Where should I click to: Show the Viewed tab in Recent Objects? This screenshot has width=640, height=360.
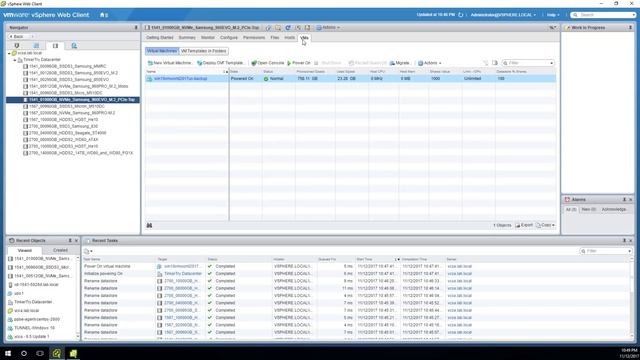pyautogui.click(x=25, y=250)
